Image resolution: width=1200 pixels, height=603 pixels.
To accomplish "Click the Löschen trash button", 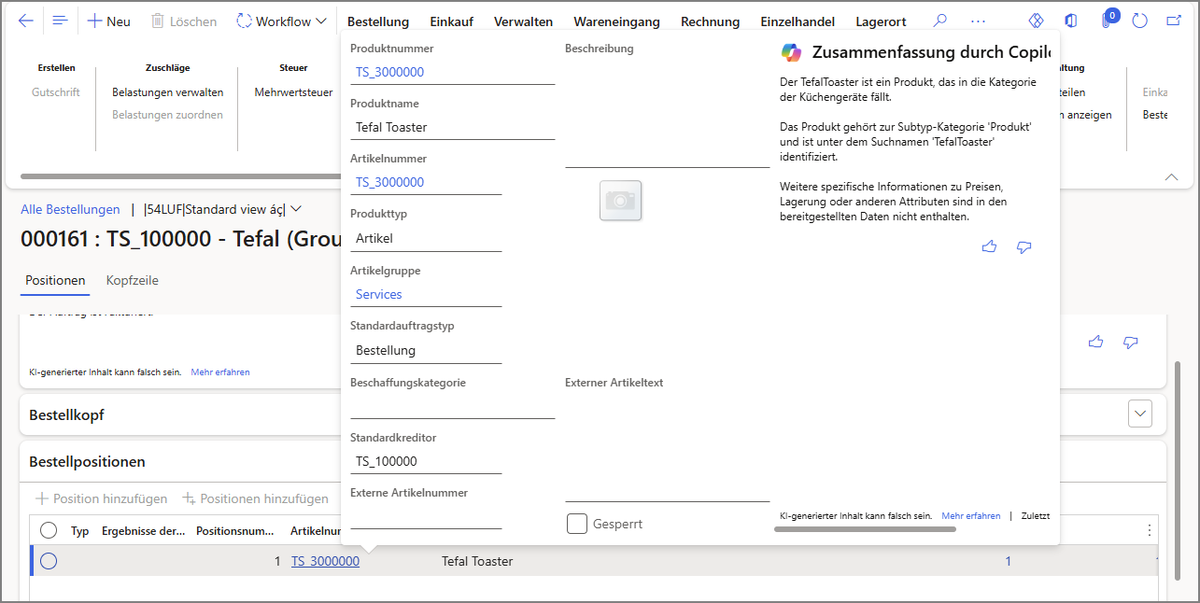I will [x=183, y=21].
